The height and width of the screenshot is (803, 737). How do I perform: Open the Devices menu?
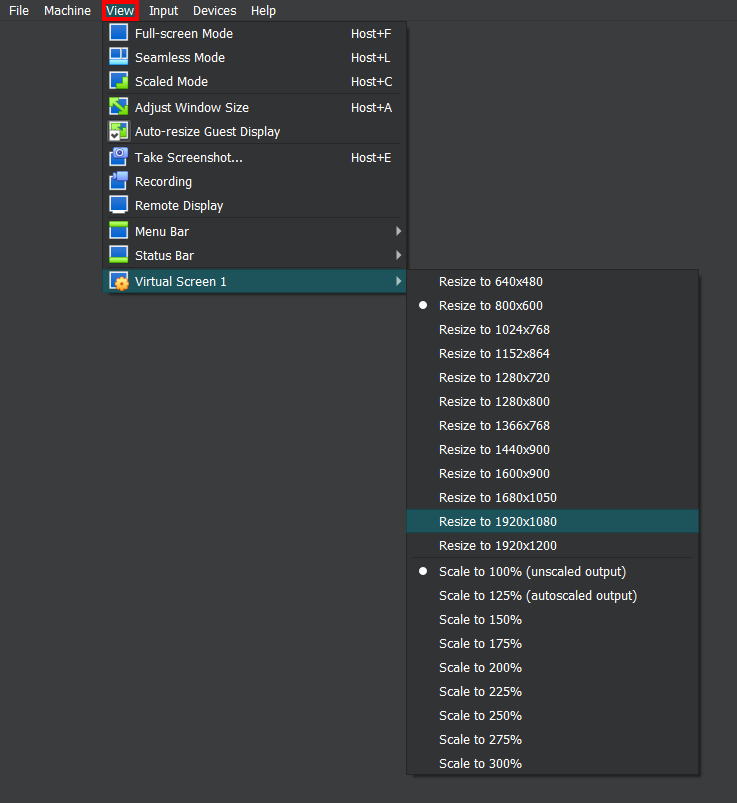coord(215,11)
